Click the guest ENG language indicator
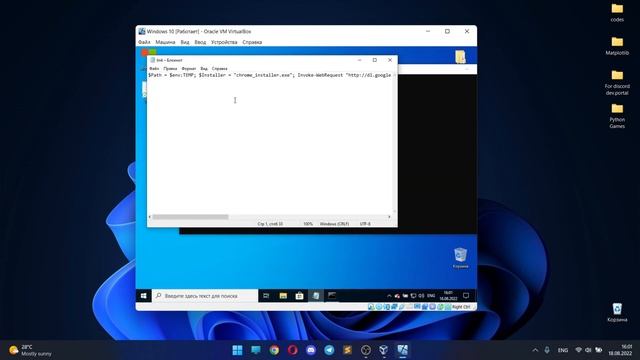The image size is (640, 360). (x=431, y=296)
